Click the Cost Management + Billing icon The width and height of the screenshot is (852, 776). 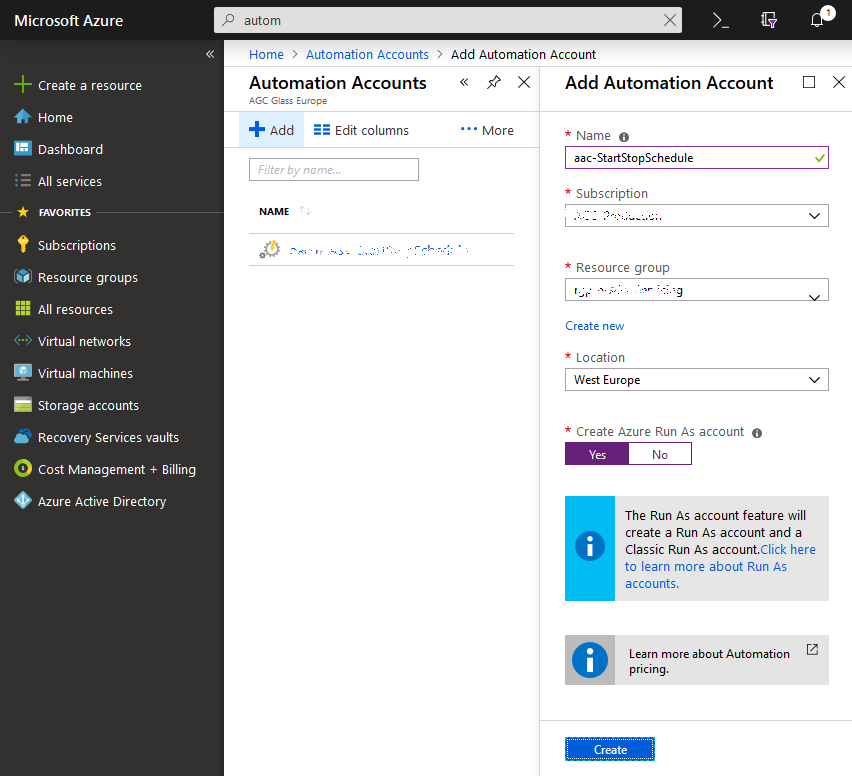pos(23,468)
